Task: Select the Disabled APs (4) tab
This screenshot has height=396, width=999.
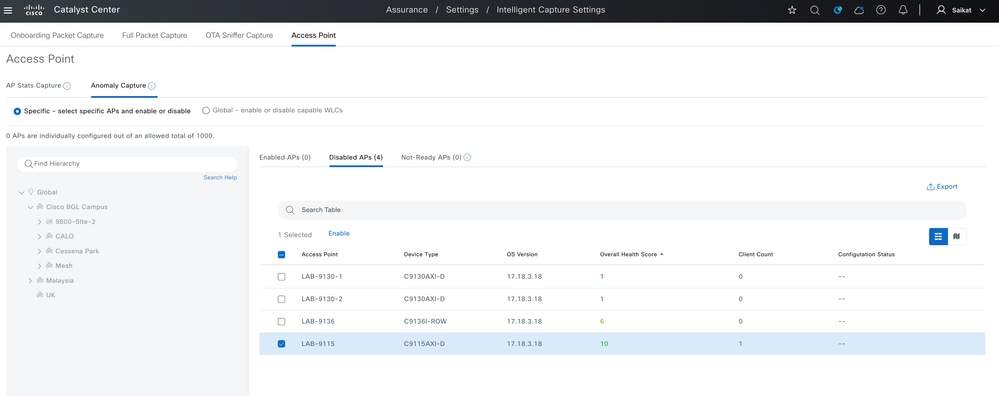Action: click(x=356, y=157)
